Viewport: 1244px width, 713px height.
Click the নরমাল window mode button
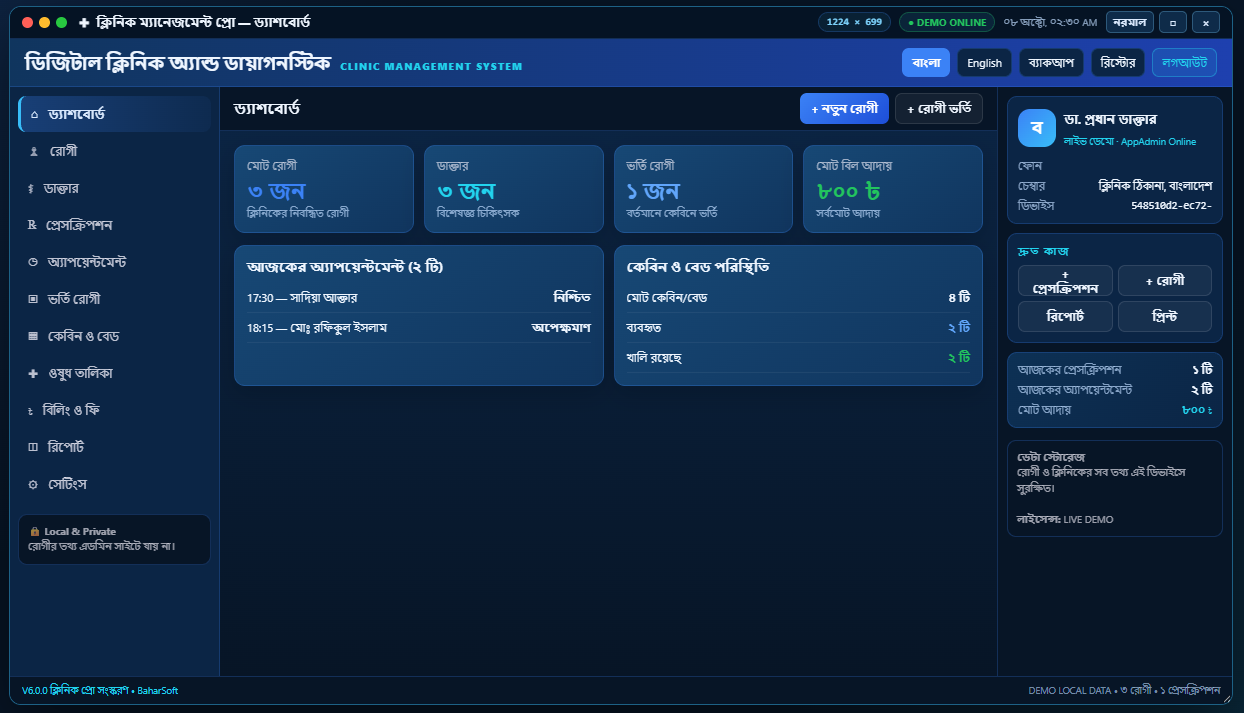coord(1130,22)
